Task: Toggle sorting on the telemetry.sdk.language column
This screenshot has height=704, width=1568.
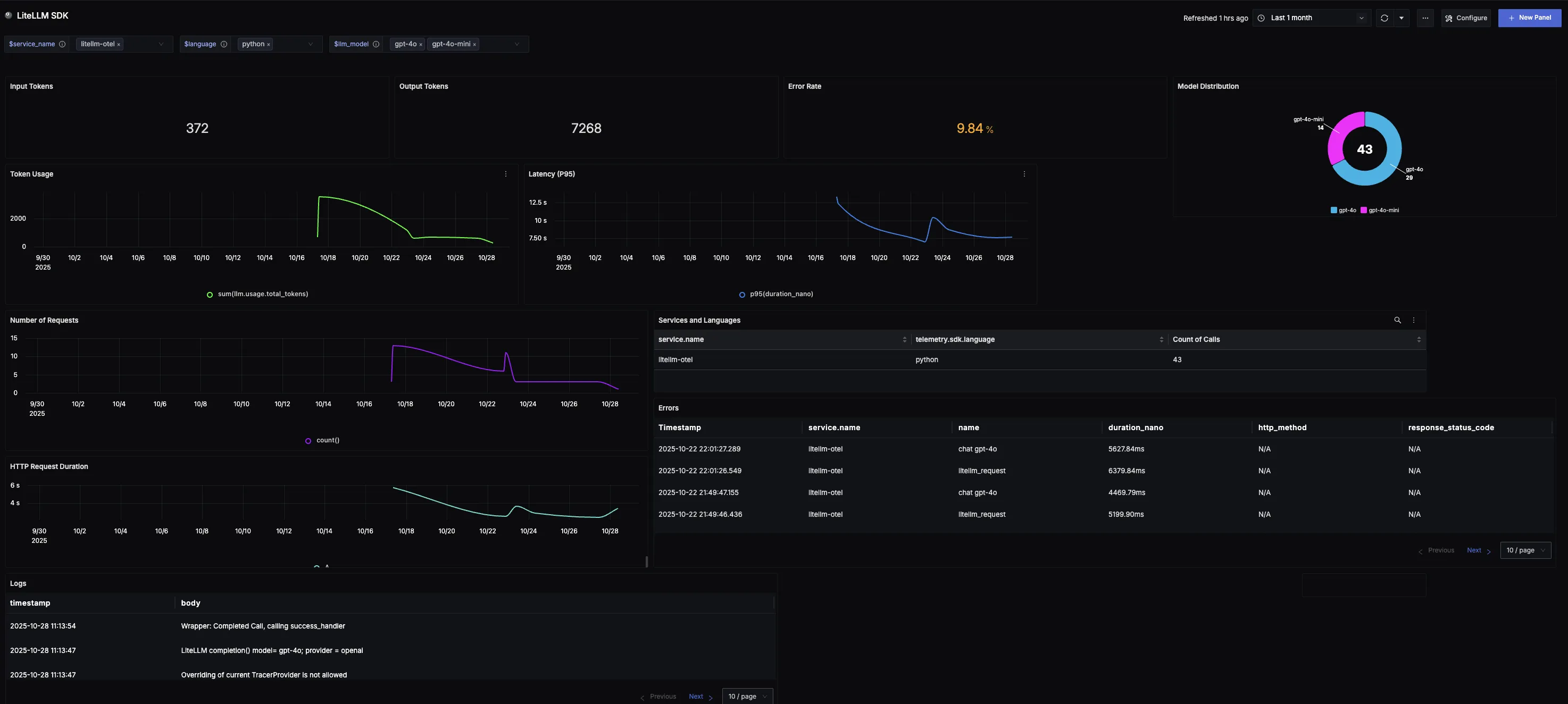Action: 1162,340
